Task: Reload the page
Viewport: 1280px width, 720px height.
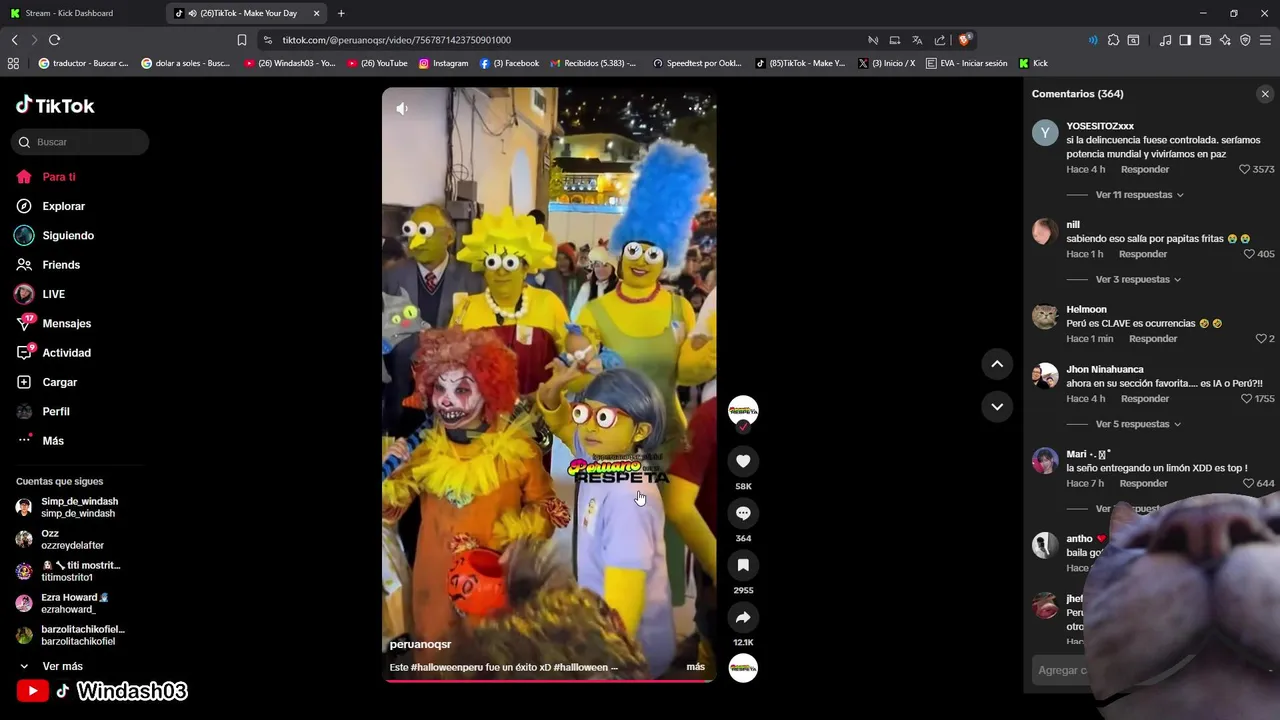Action: point(54,40)
